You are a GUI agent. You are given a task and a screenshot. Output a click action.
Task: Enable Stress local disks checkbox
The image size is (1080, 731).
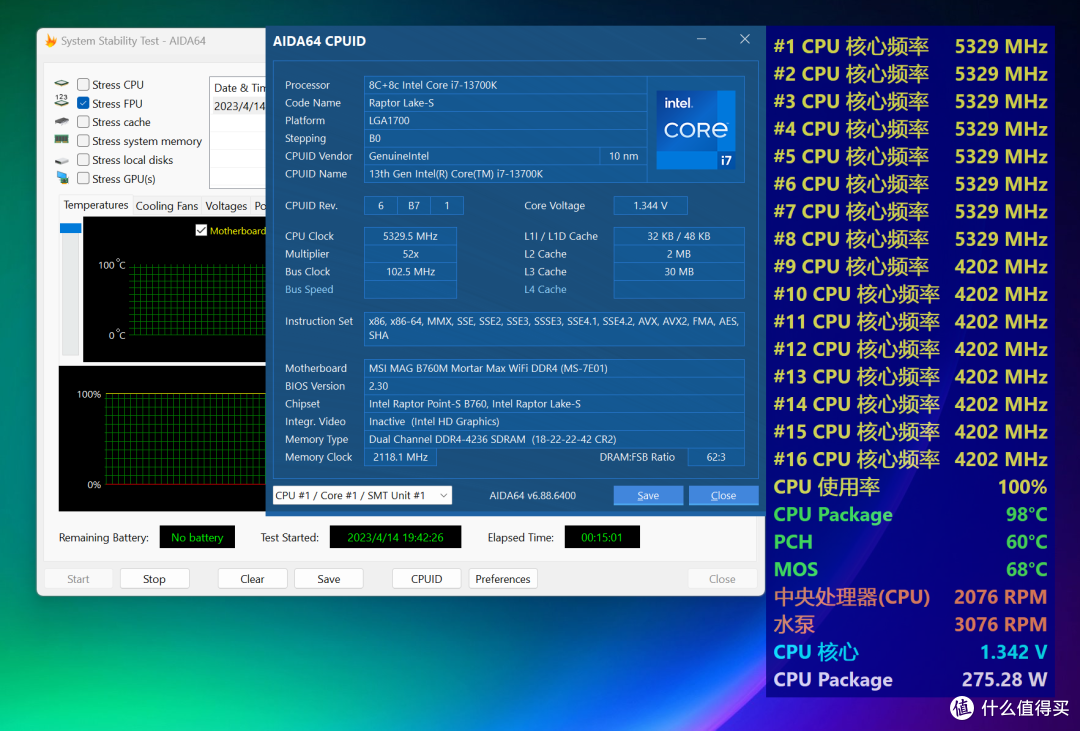coord(83,160)
